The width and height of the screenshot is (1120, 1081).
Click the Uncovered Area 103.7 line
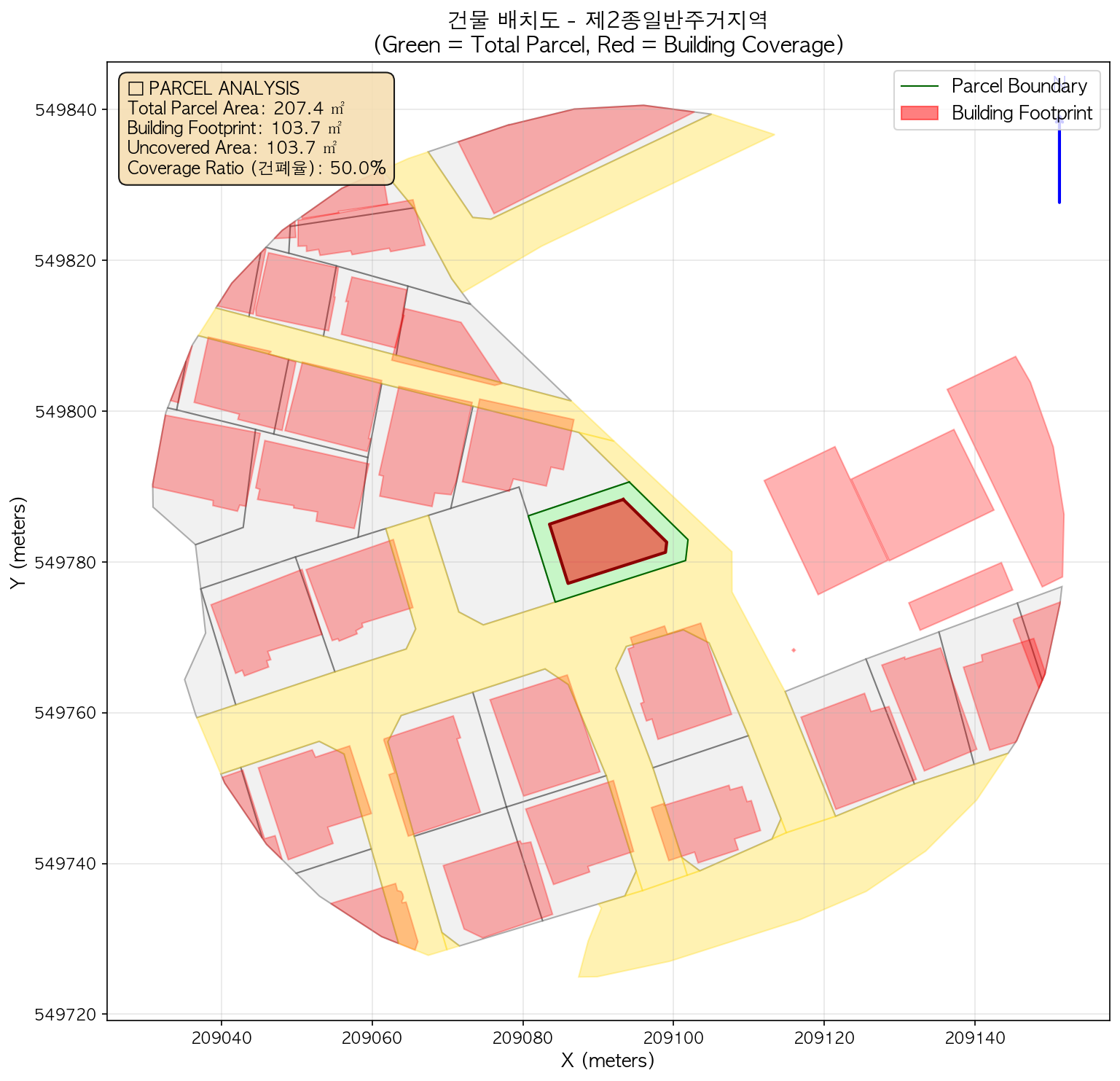pos(231,148)
